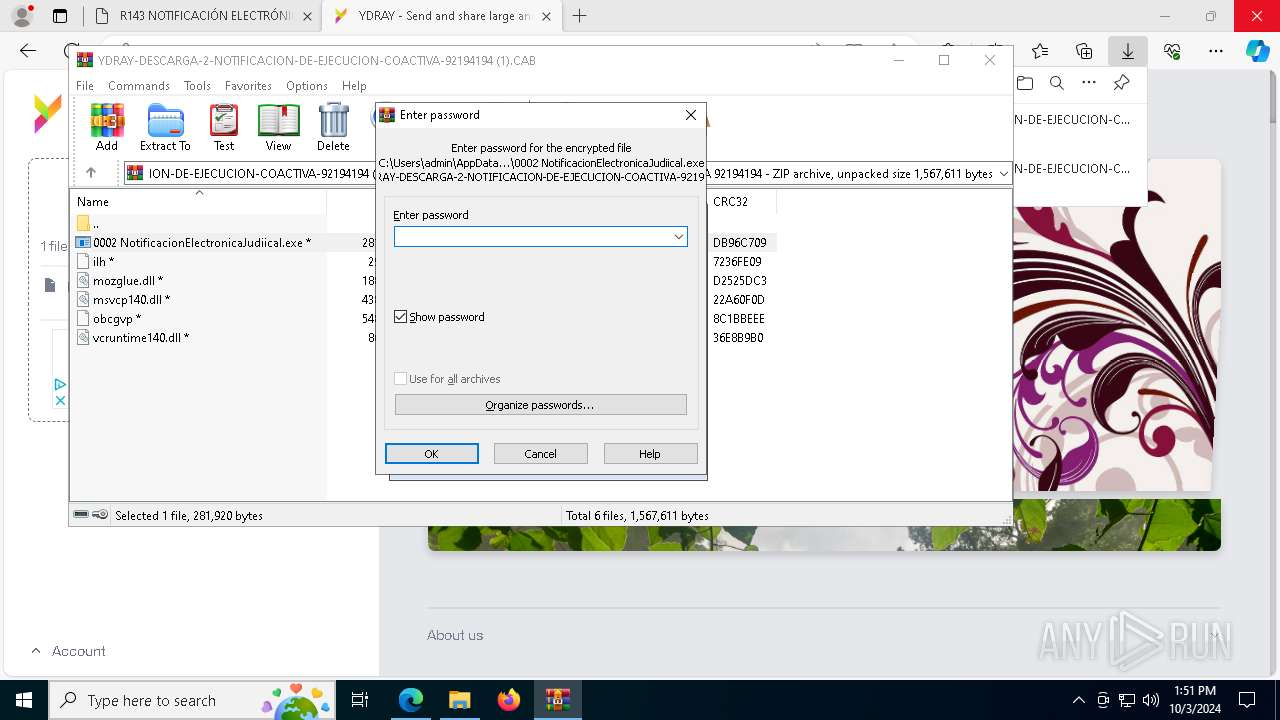Open a new browser tab with plus button

click(x=579, y=16)
